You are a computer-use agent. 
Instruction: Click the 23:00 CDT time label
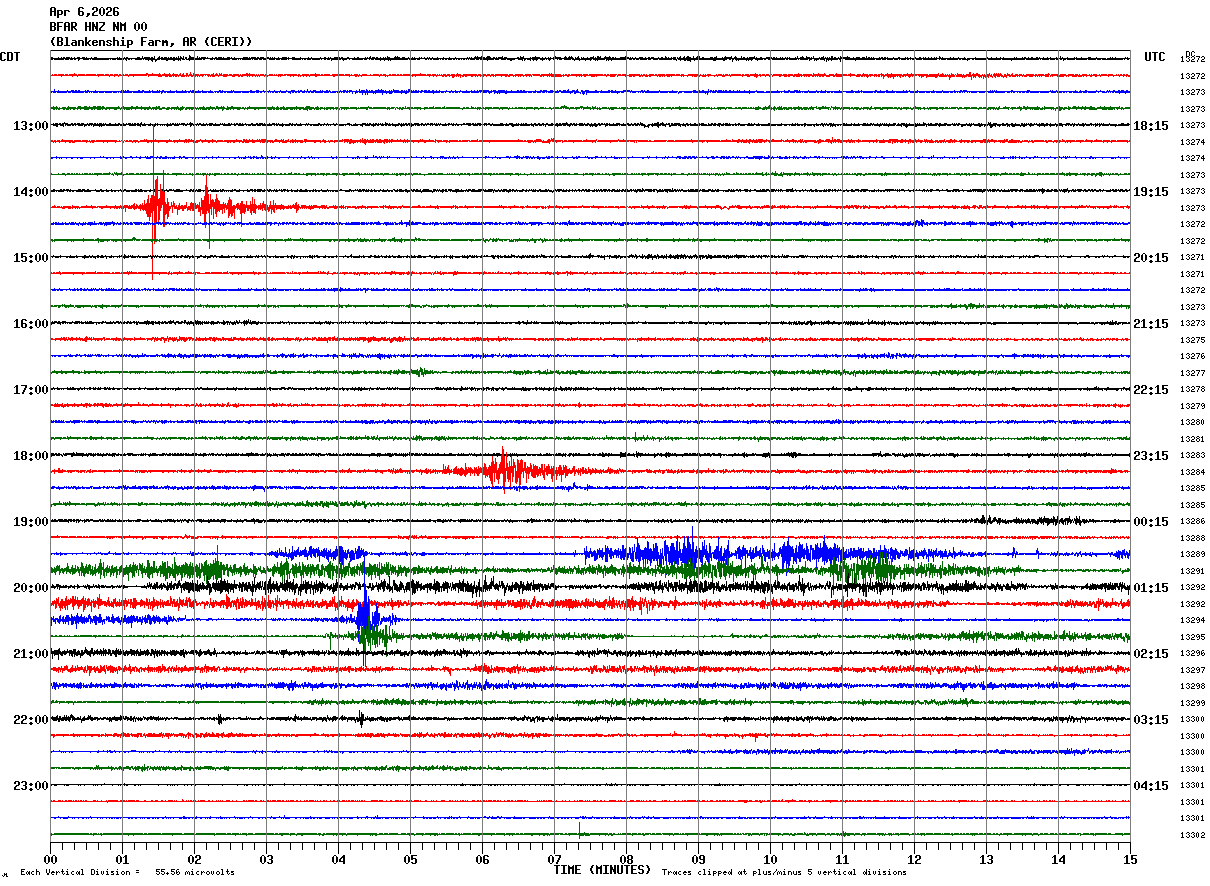(31, 786)
